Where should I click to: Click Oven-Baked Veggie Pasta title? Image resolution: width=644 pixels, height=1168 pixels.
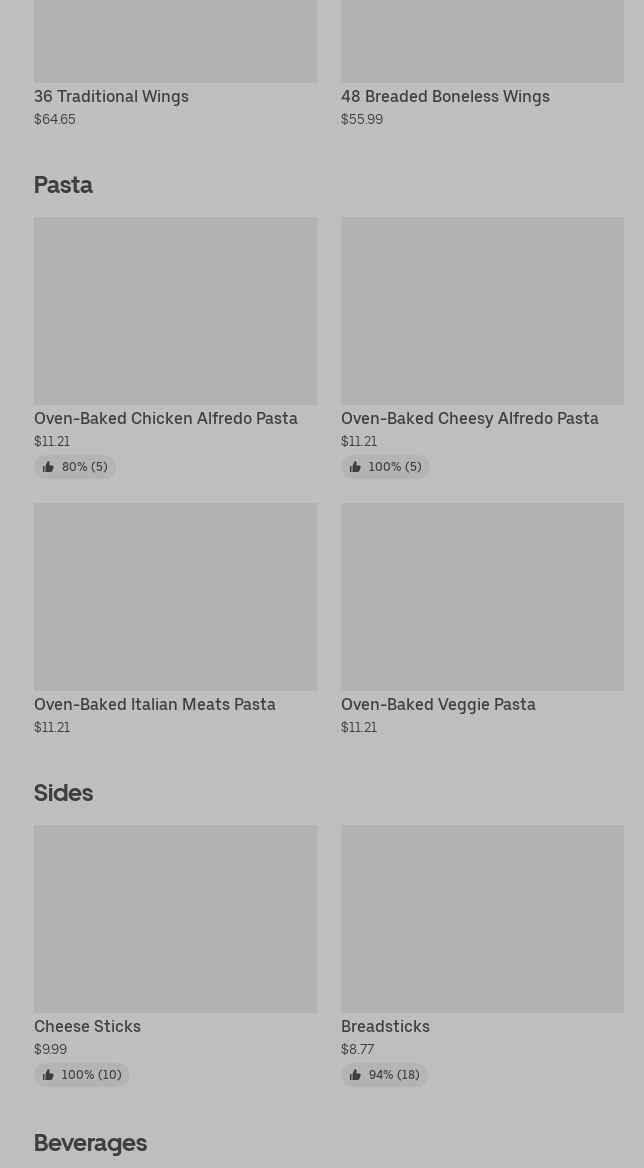pyautogui.click(x=438, y=705)
